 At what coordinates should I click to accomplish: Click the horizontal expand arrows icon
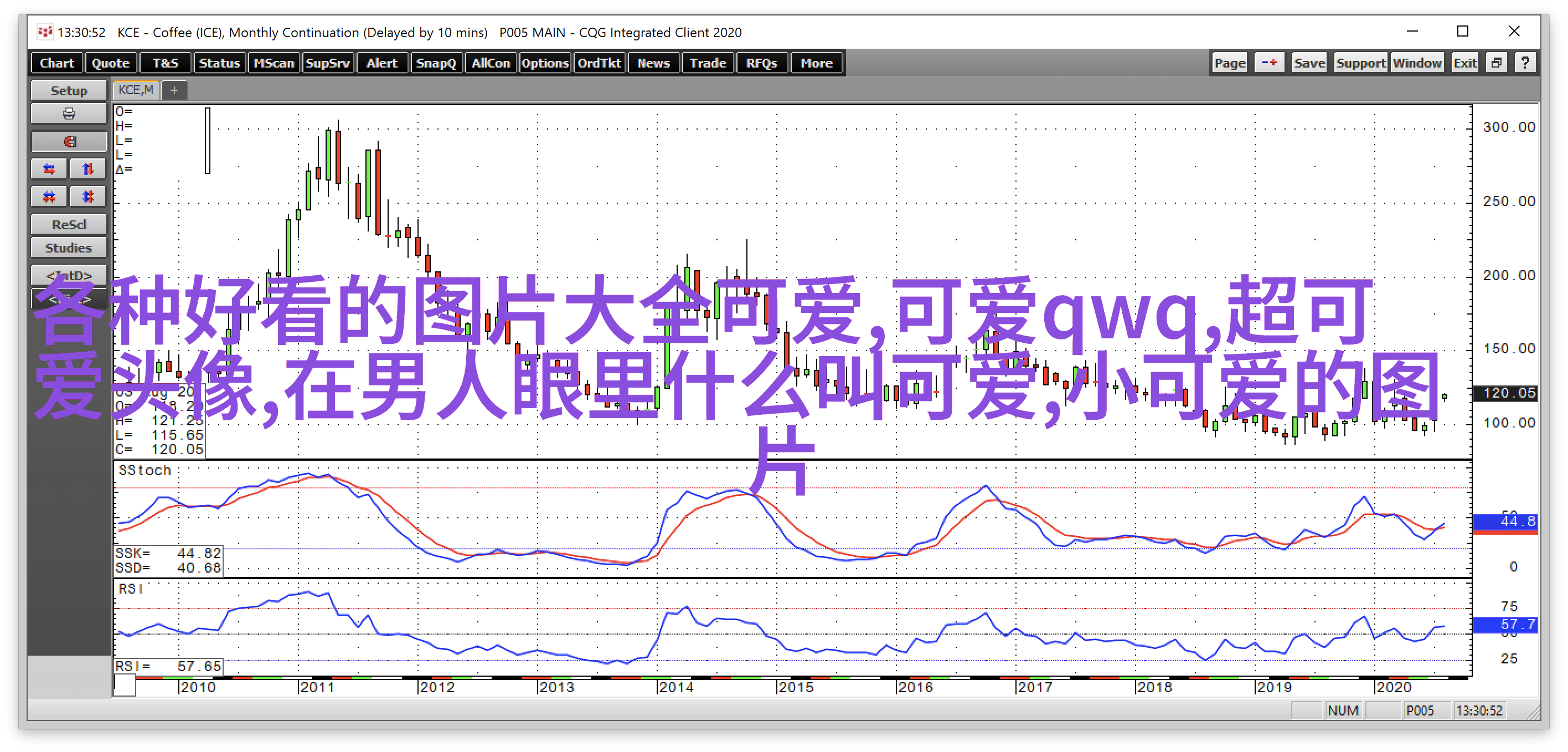click(49, 169)
